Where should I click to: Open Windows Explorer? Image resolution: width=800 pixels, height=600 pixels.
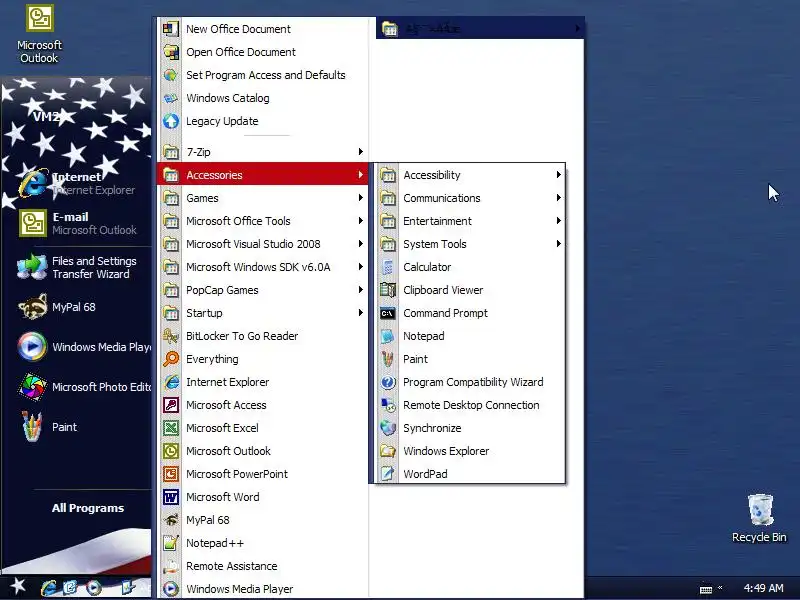coord(470,451)
